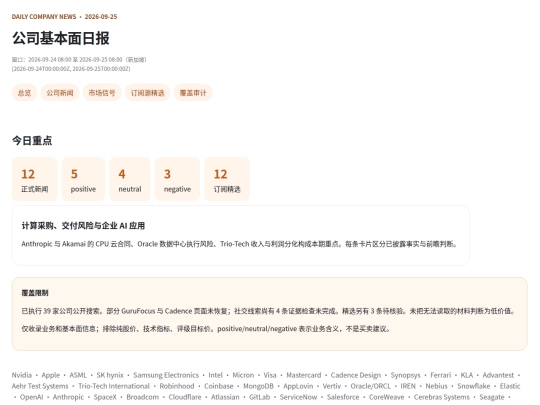540x405 pixels.
Task: Click Anthropic in the company list
Action: click(68, 397)
